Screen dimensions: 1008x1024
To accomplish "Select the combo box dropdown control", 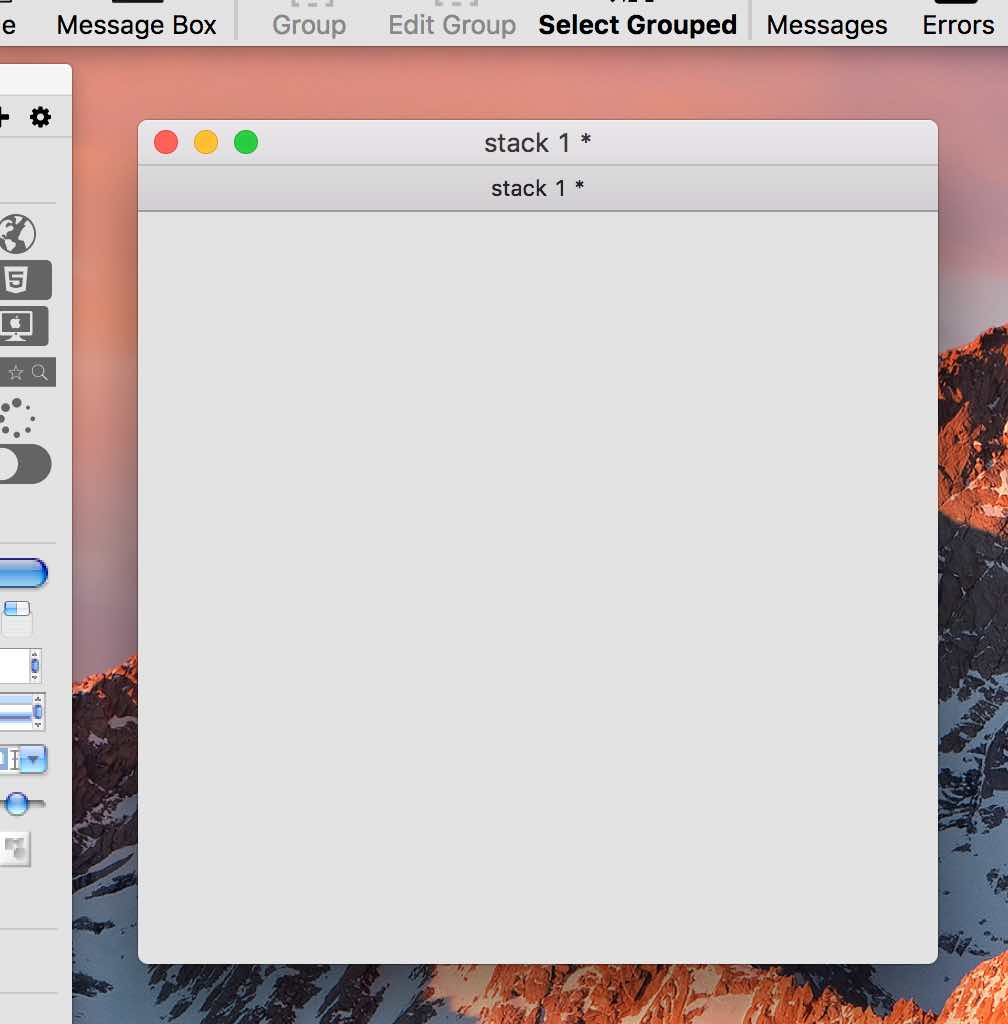I will [x=24, y=760].
